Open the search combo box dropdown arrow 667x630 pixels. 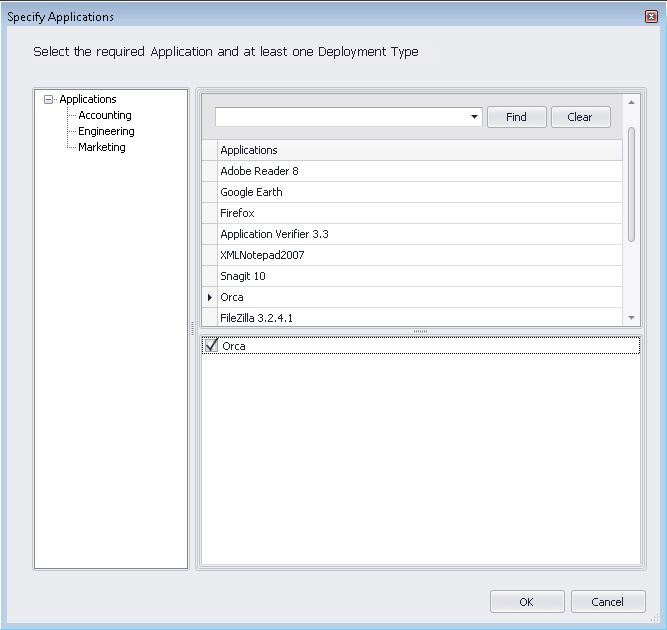474,117
